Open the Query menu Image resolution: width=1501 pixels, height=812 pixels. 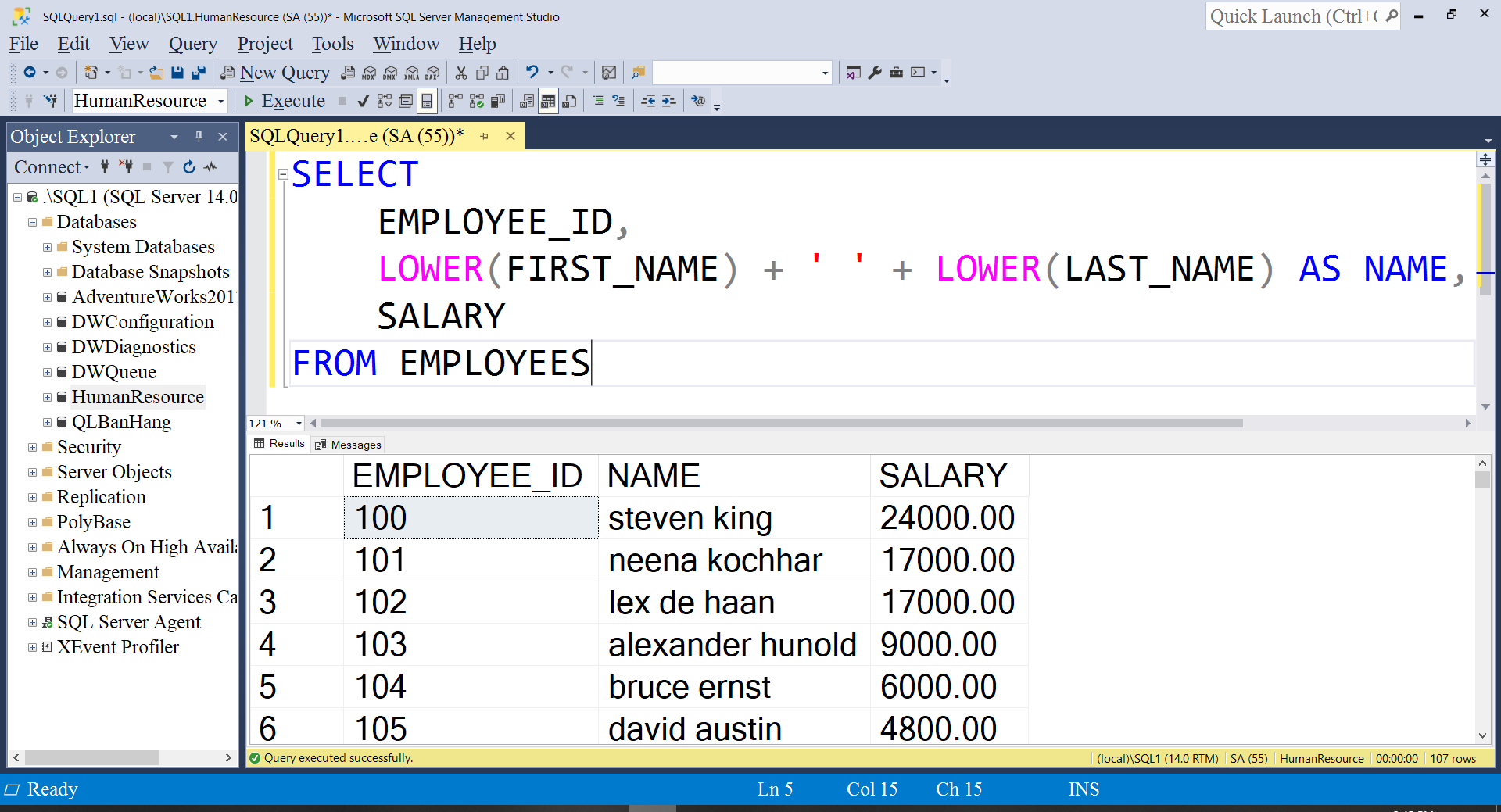pos(192,44)
